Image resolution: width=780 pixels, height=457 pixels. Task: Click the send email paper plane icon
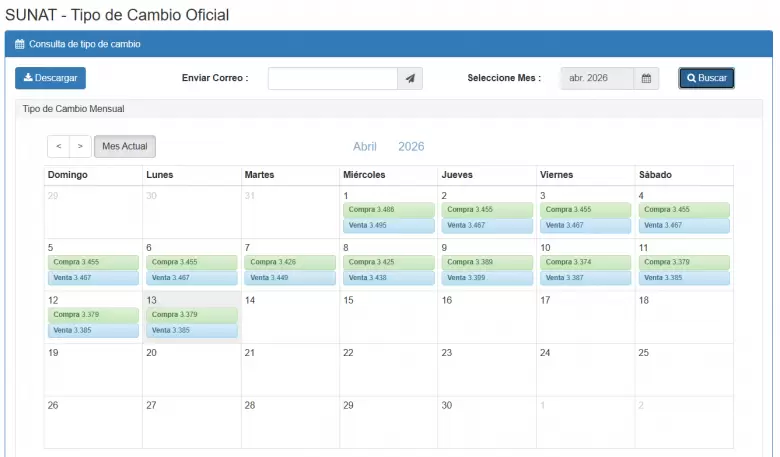click(410, 79)
